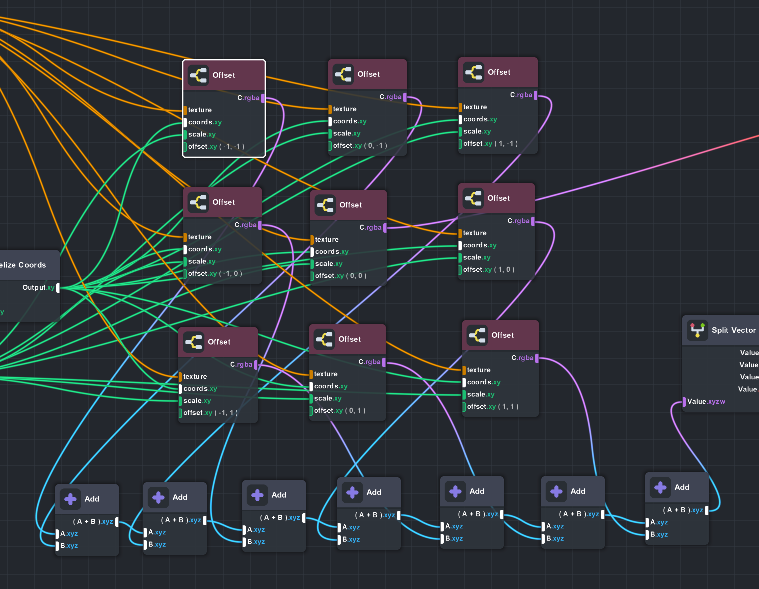Click the 'A.xyz' label on the sixth Add node
The height and width of the screenshot is (589, 759).
click(x=555, y=526)
